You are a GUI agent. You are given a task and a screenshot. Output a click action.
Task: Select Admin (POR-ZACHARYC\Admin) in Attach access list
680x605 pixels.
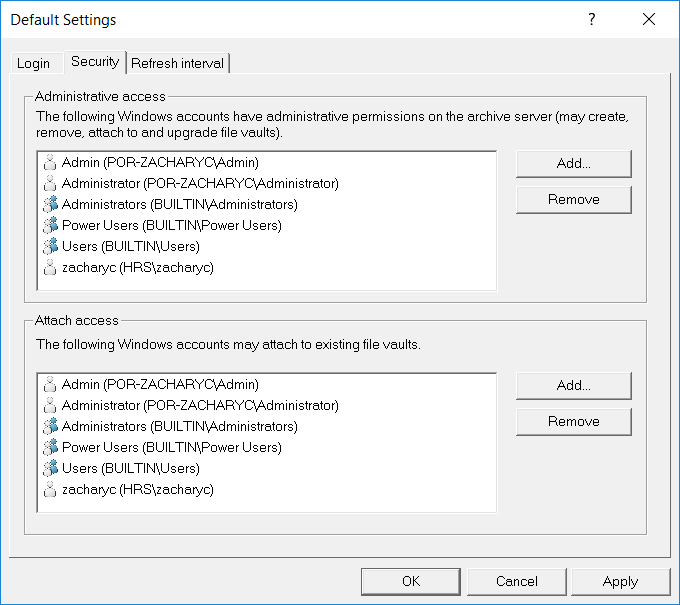click(x=160, y=385)
